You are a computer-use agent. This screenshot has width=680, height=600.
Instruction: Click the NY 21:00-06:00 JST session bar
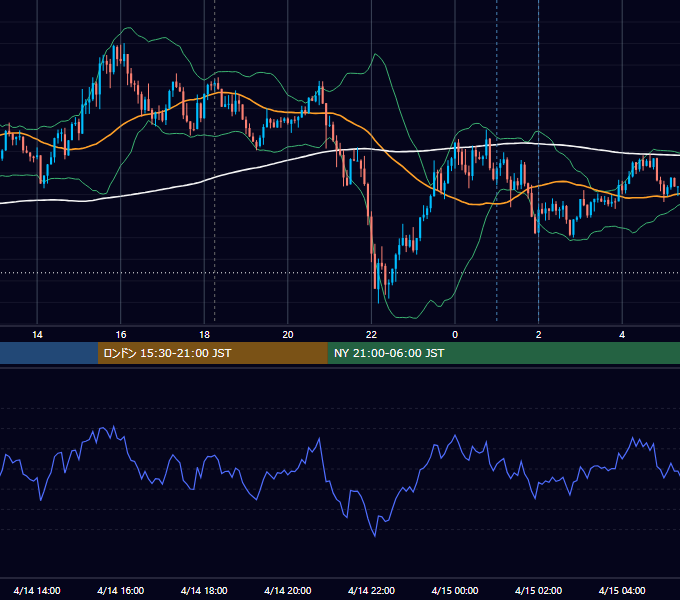(503, 353)
